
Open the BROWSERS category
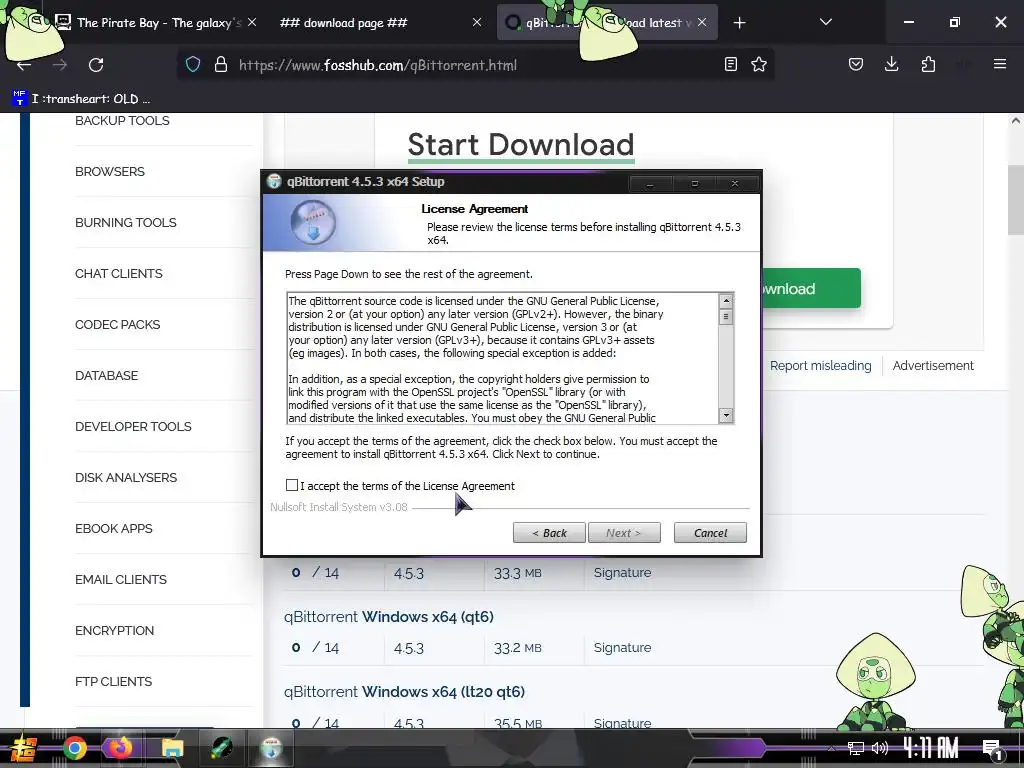point(110,172)
